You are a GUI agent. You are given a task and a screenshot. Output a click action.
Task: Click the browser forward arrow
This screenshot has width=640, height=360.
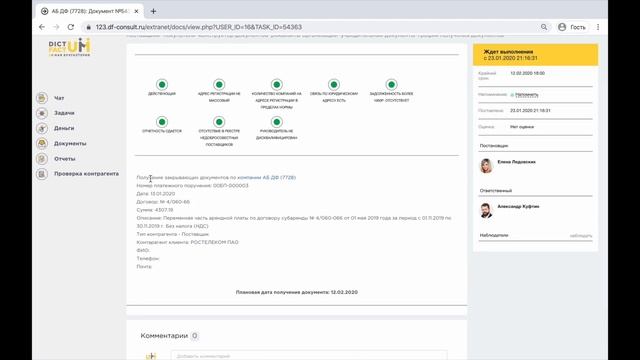click(x=56, y=27)
